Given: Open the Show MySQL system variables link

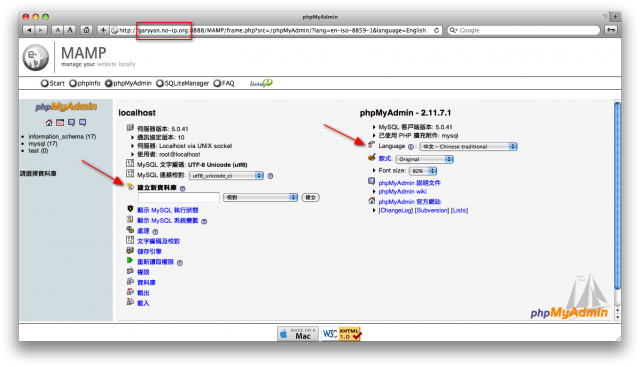Looking at the screenshot, I should (x=167, y=220).
